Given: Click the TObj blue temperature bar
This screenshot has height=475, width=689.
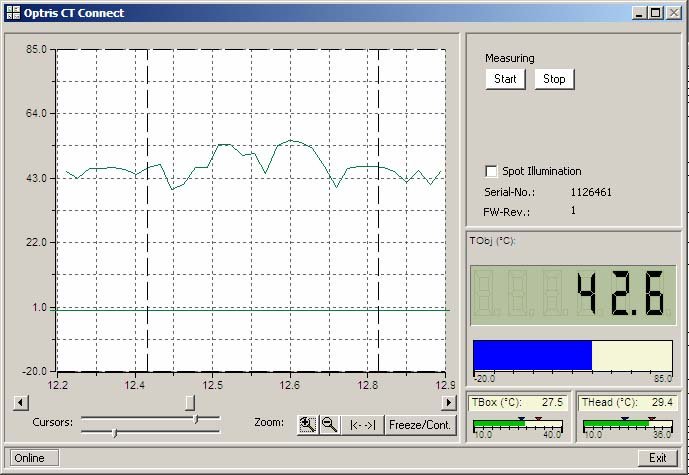Looking at the screenshot, I should [533, 355].
